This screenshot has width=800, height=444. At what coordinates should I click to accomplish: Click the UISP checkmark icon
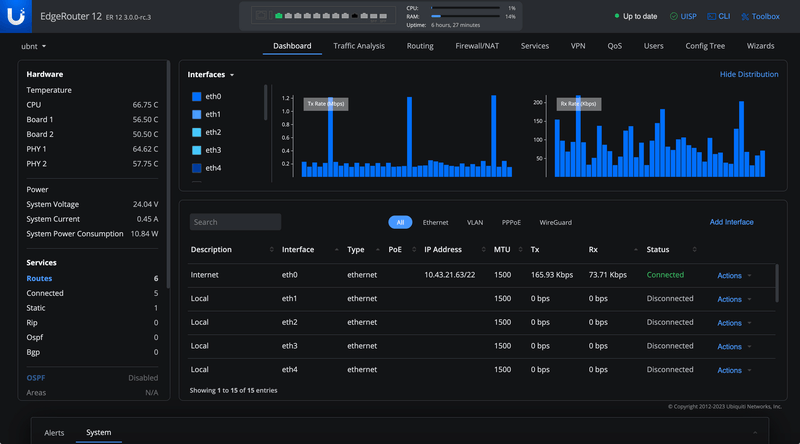click(x=673, y=16)
